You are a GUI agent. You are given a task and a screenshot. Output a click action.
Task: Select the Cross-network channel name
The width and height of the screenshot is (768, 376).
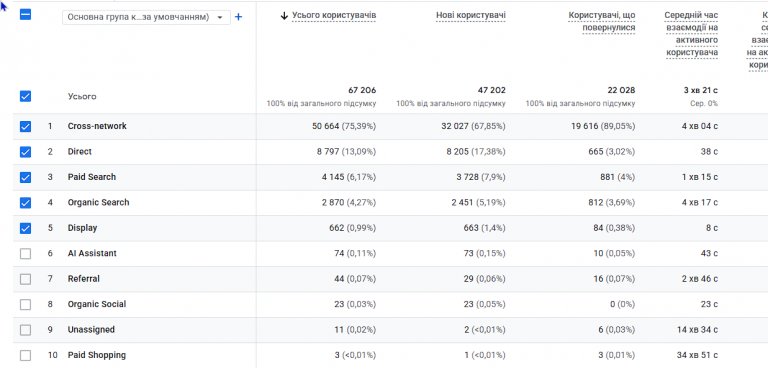(97, 126)
